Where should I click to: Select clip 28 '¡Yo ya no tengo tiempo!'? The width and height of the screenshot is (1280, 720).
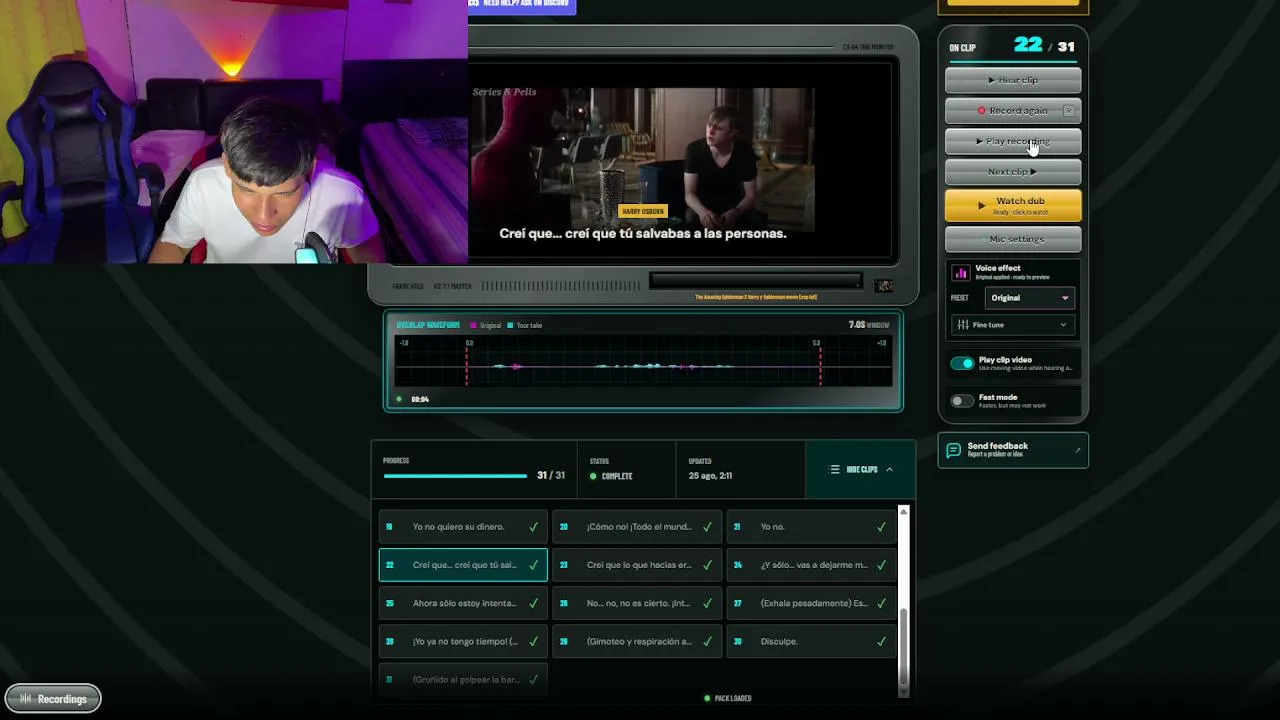coord(463,641)
